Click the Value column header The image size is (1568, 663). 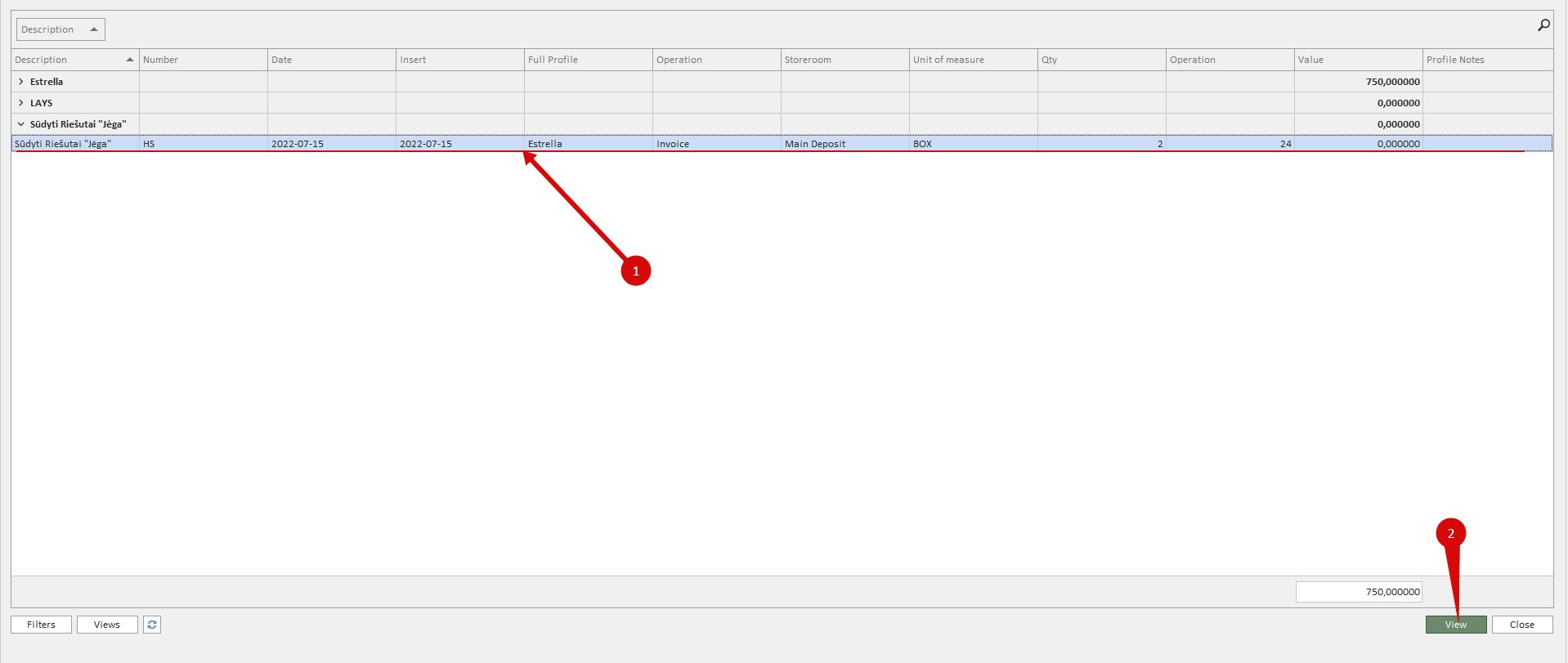1359,60
